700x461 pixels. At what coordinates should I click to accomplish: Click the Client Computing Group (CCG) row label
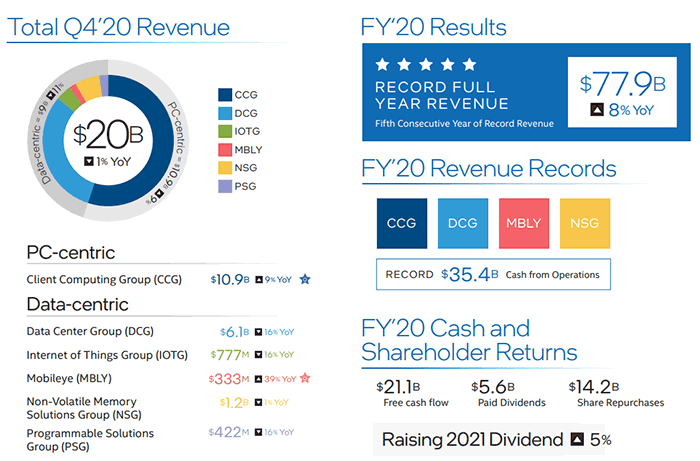(104, 280)
